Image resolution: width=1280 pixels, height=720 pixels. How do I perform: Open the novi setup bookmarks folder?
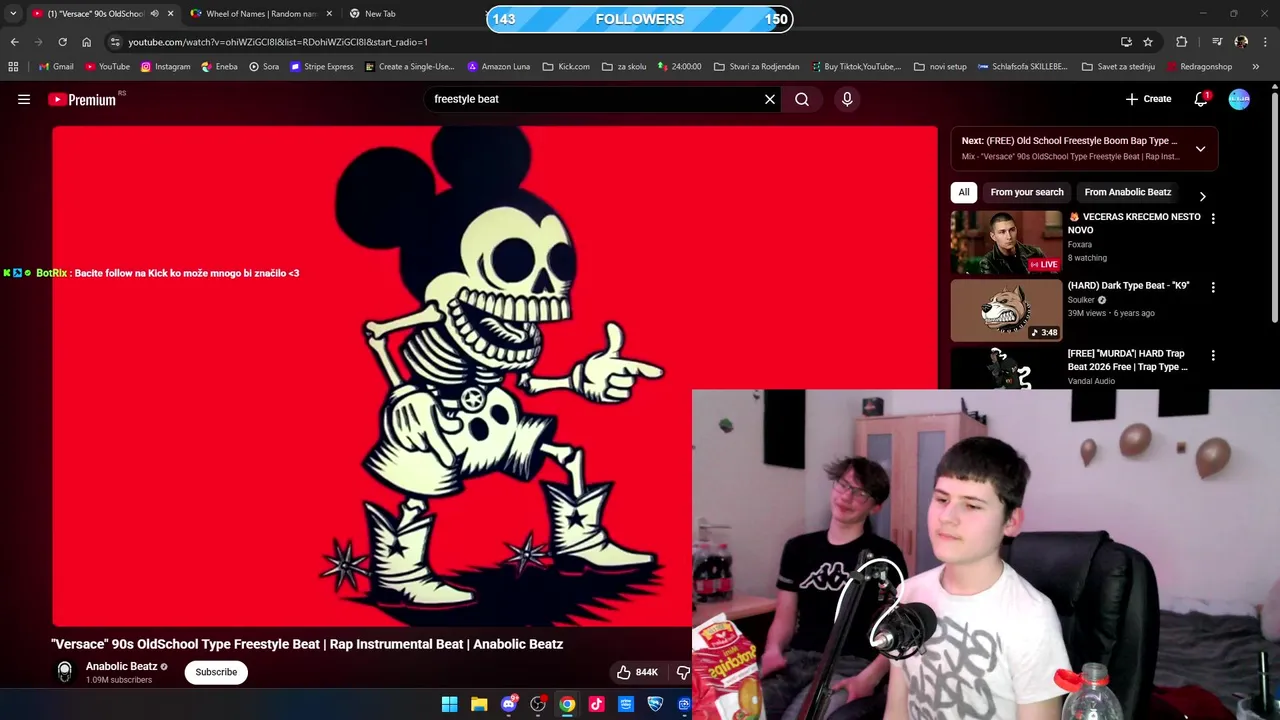(x=940, y=67)
